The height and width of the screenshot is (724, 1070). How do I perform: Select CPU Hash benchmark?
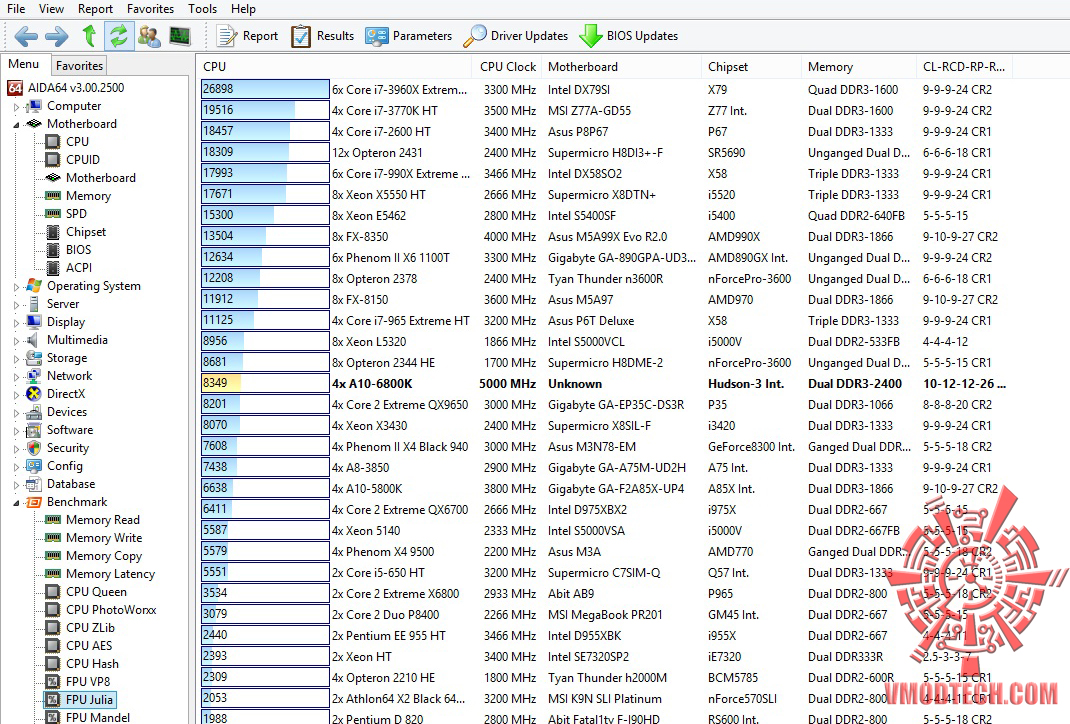tap(92, 663)
